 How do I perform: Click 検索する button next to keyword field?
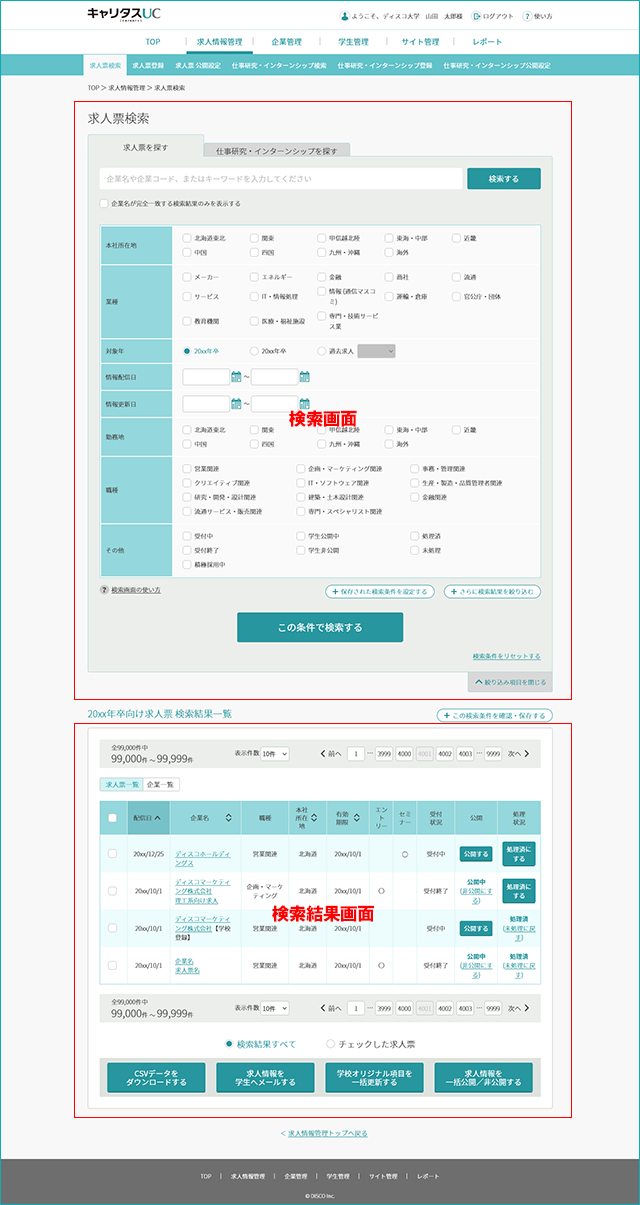click(504, 178)
